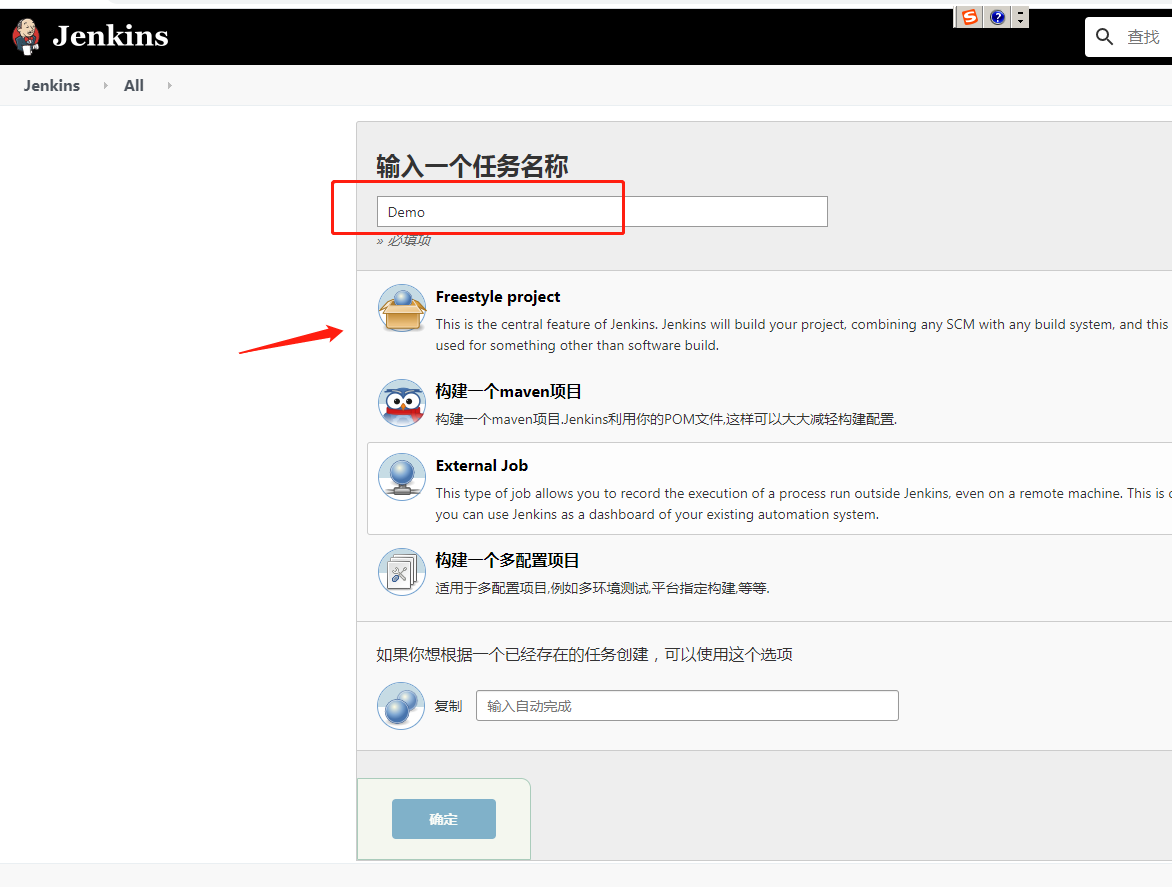Expand the arrow after All breadcrumb
This screenshot has height=887, width=1172.
click(169, 86)
